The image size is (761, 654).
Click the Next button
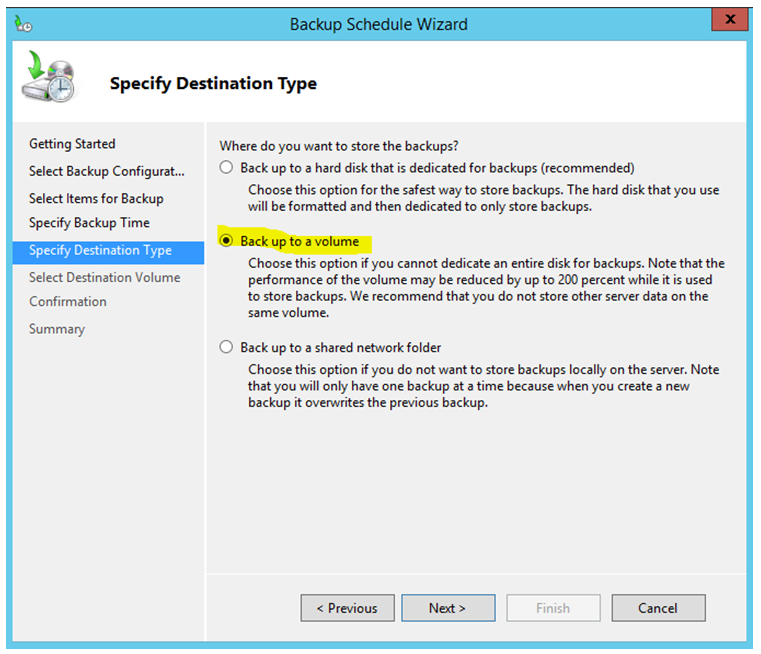coord(448,608)
